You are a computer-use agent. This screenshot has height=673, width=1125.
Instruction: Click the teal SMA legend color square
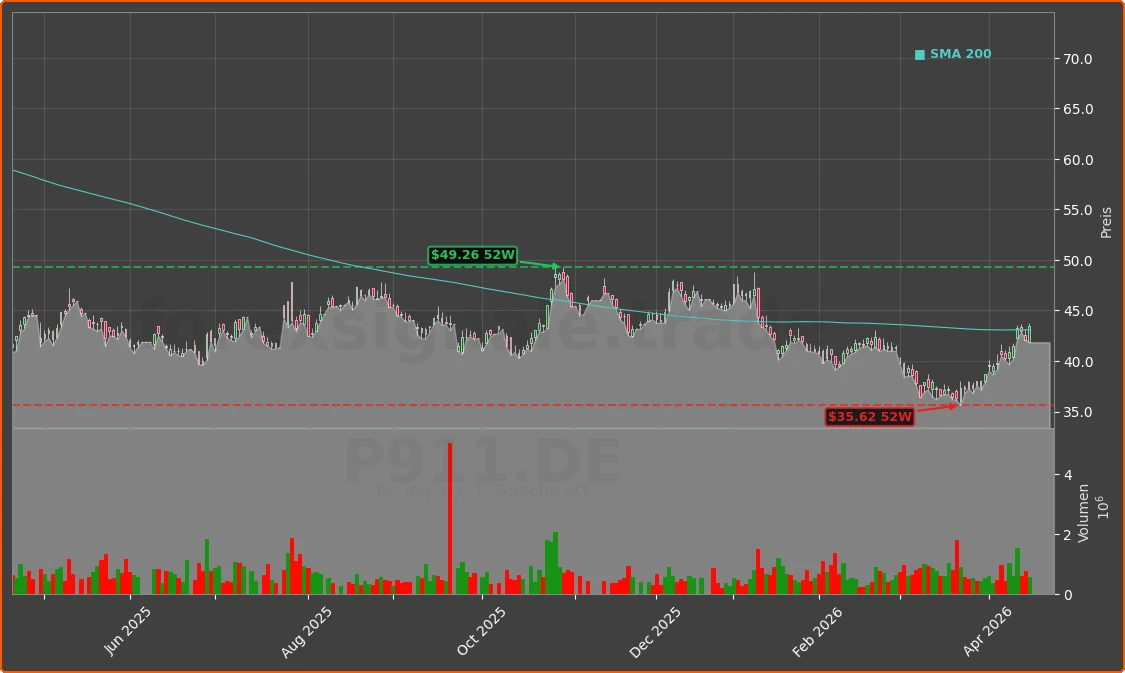pyautogui.click(x=919, y=53)
